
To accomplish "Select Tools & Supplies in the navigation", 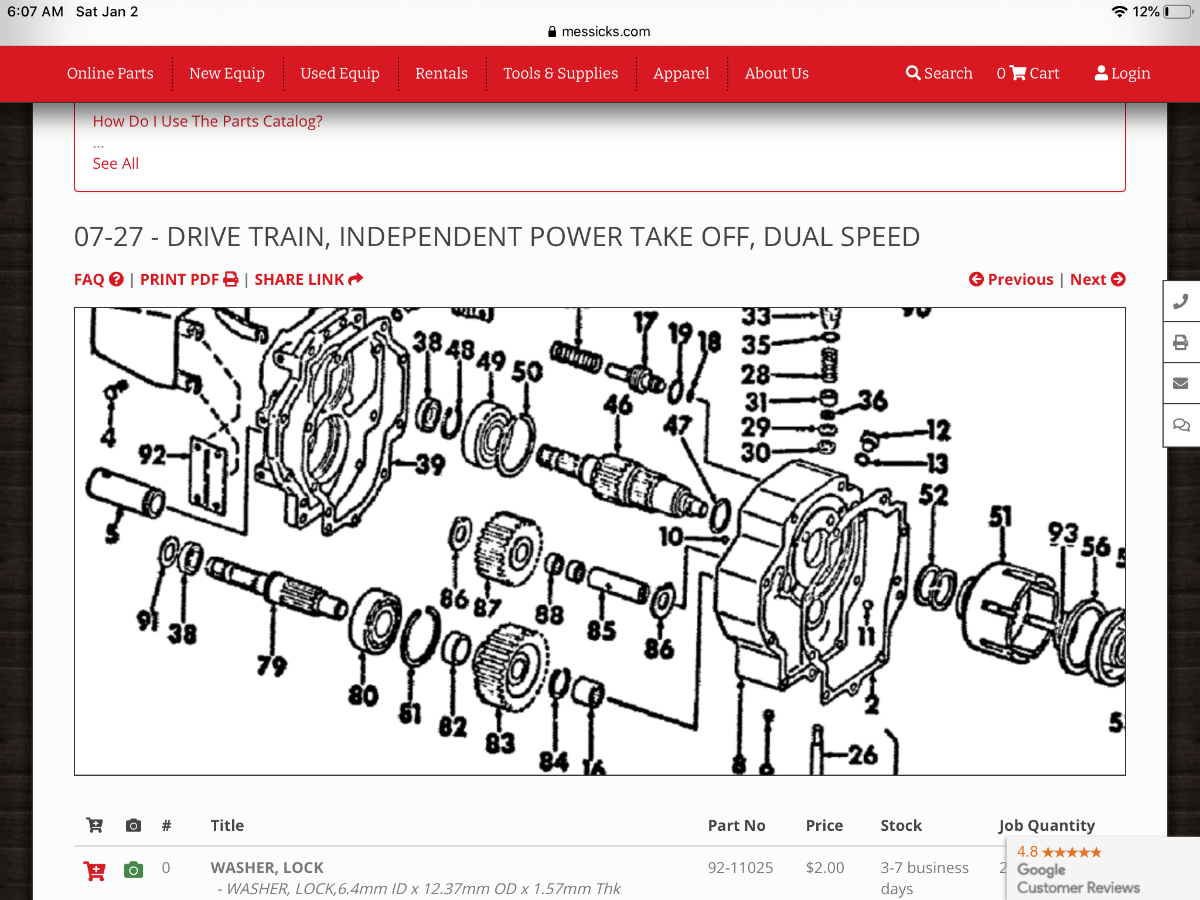I will point(561,73).
